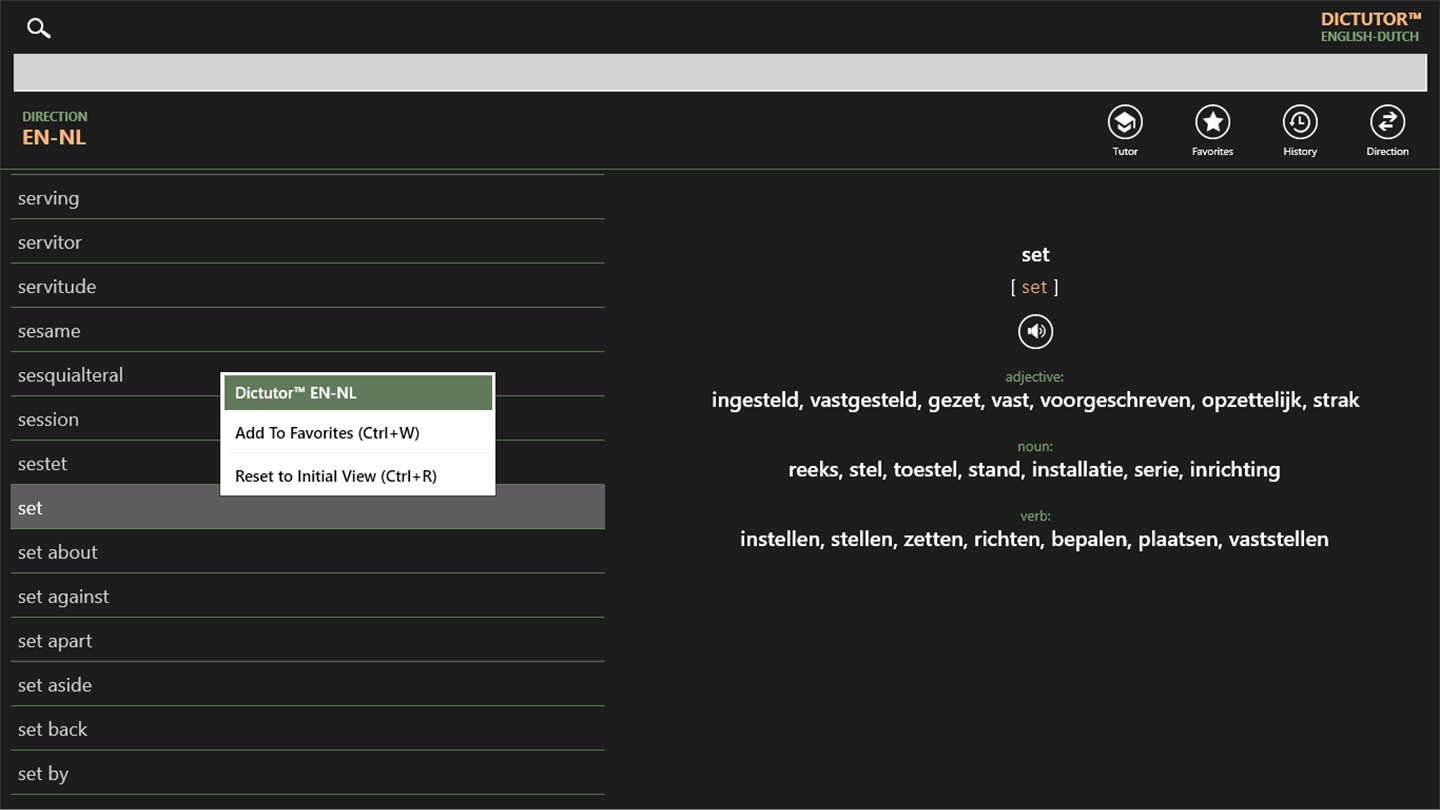Click Dictutor EN-NL context menu header
1440x810 pixels.
pyautogui.click(x=358, y=393)
